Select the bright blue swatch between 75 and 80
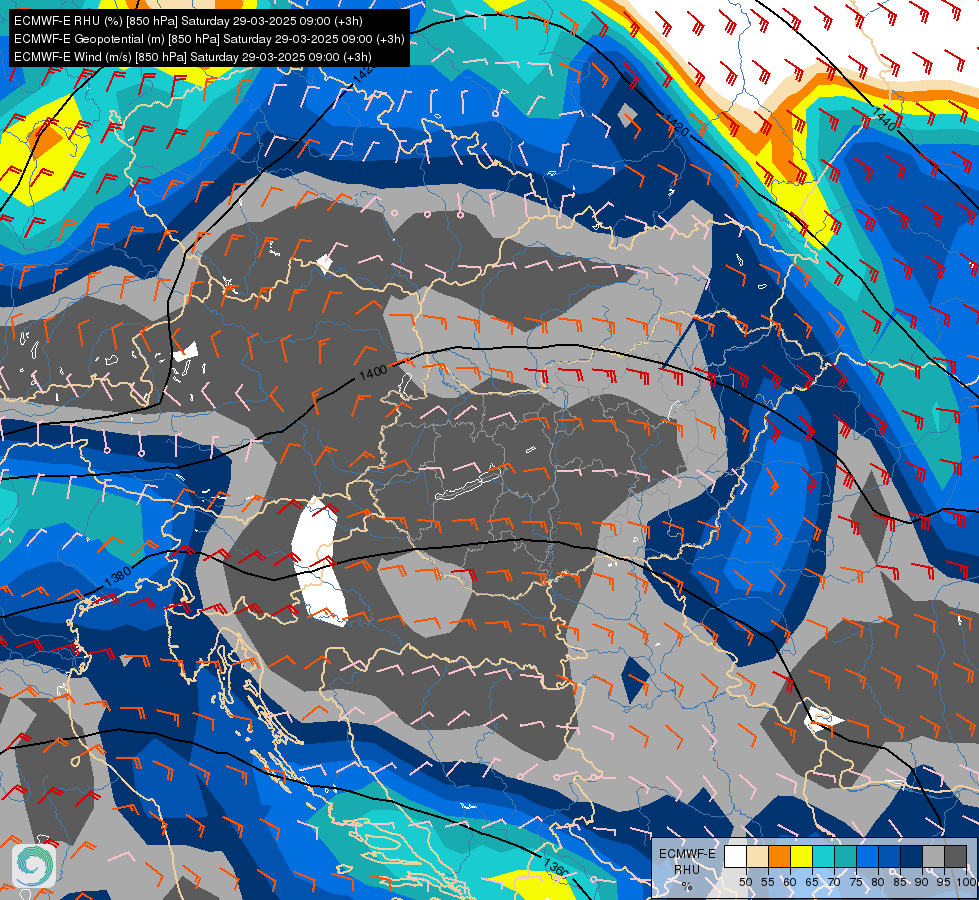The height and width of the screenshot is (900, 979). 867,856
